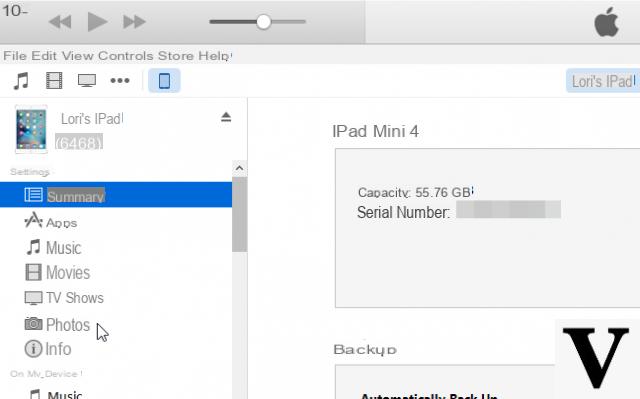The width and height of the screenshot is (640, 399).
Task: Open the Edit menu
Action: (44, 55)
